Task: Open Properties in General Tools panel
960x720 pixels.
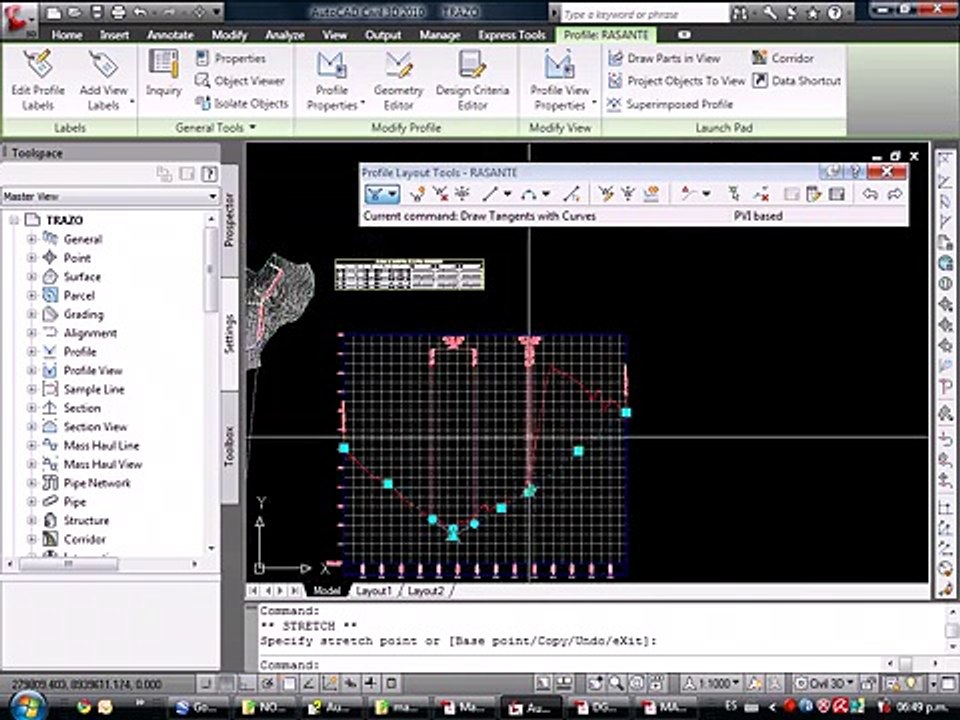Action: 231,58
